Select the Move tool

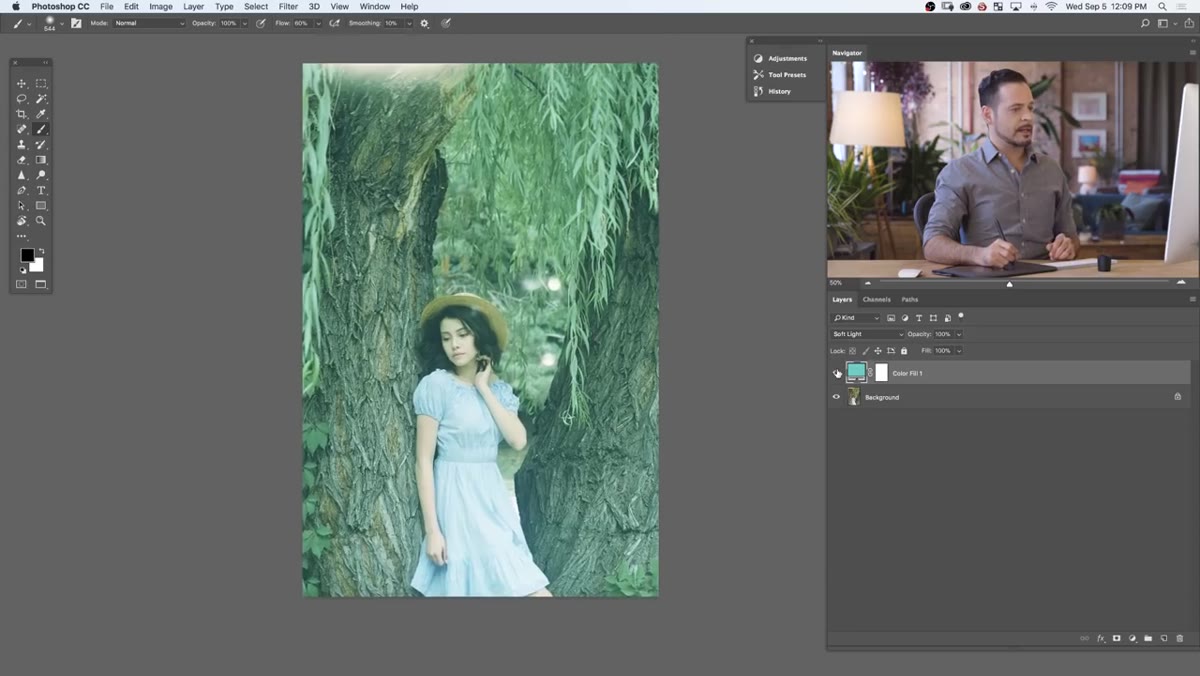click(x=21, y=84)
